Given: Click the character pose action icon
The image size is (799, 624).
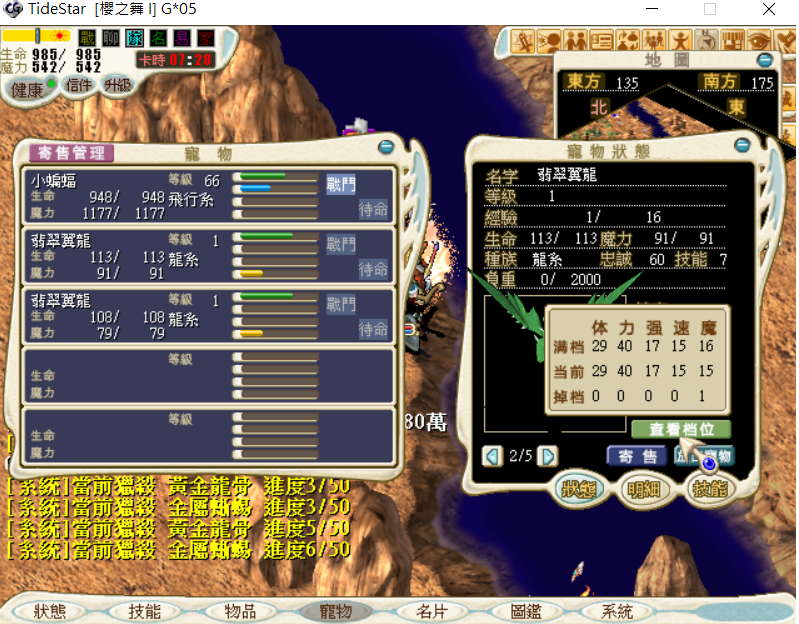Looking at the screenshot, I should pos(680,41).
